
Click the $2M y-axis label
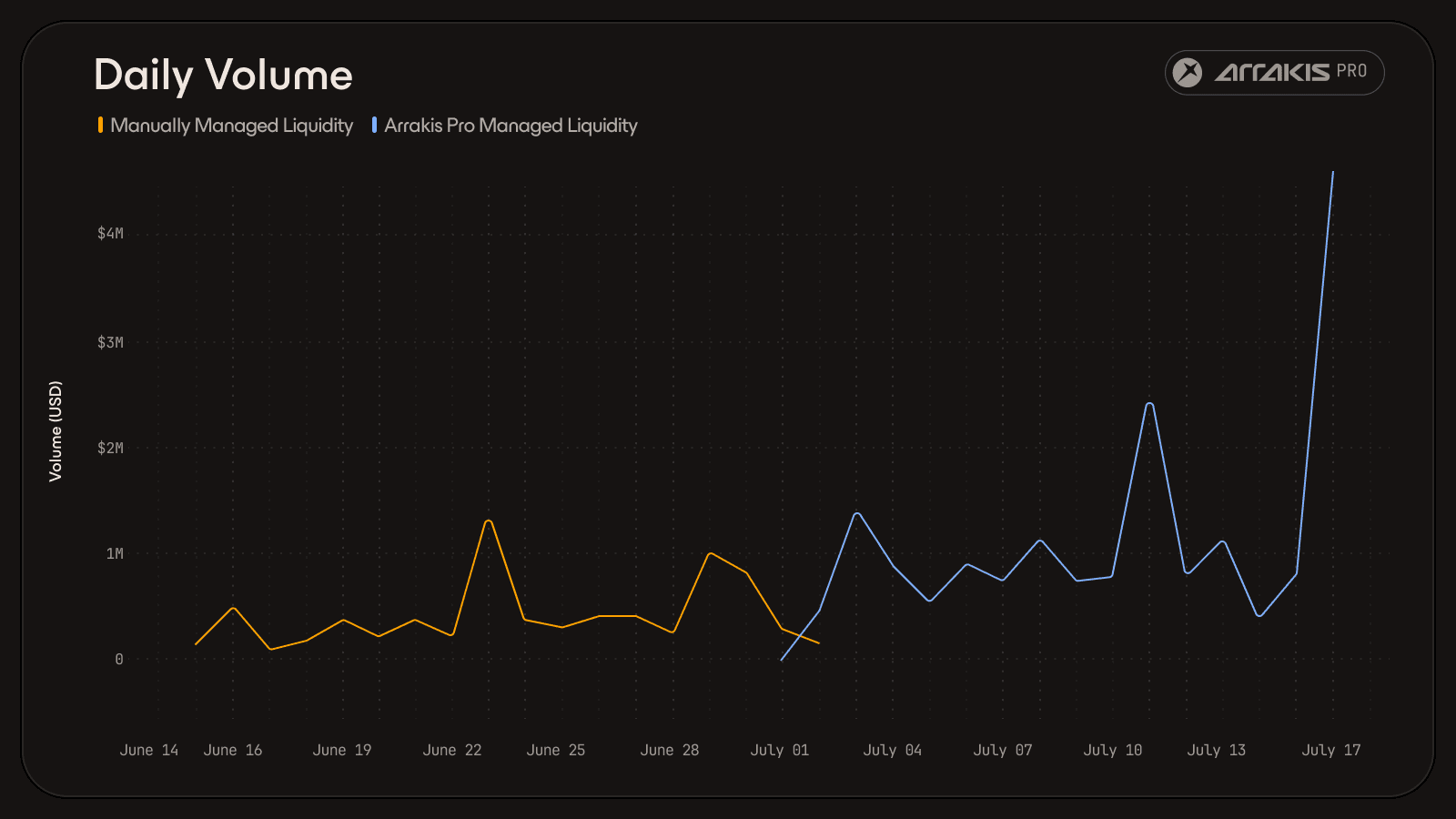tap(110, 448)
